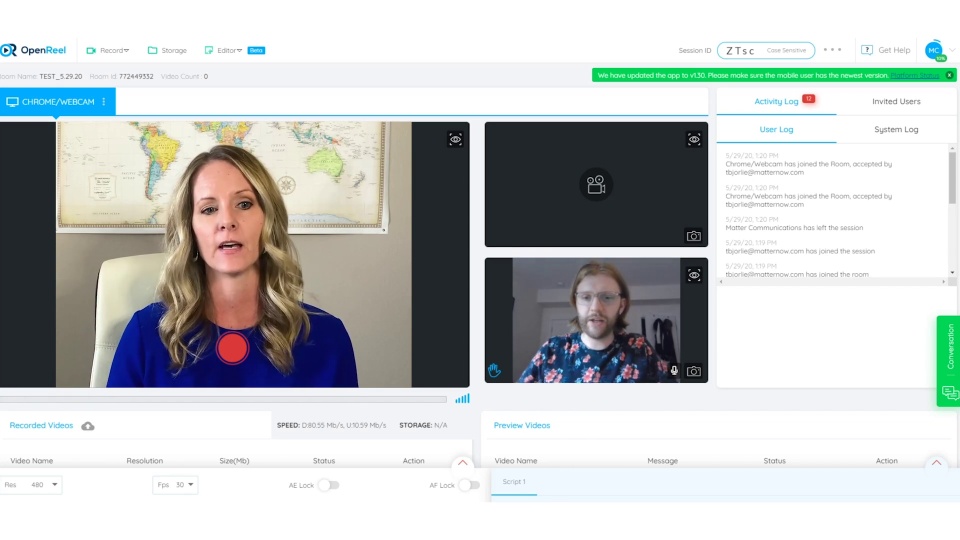Open the Res 480 resolution dropdown
The image size is (960, 540).
[31, 485]
